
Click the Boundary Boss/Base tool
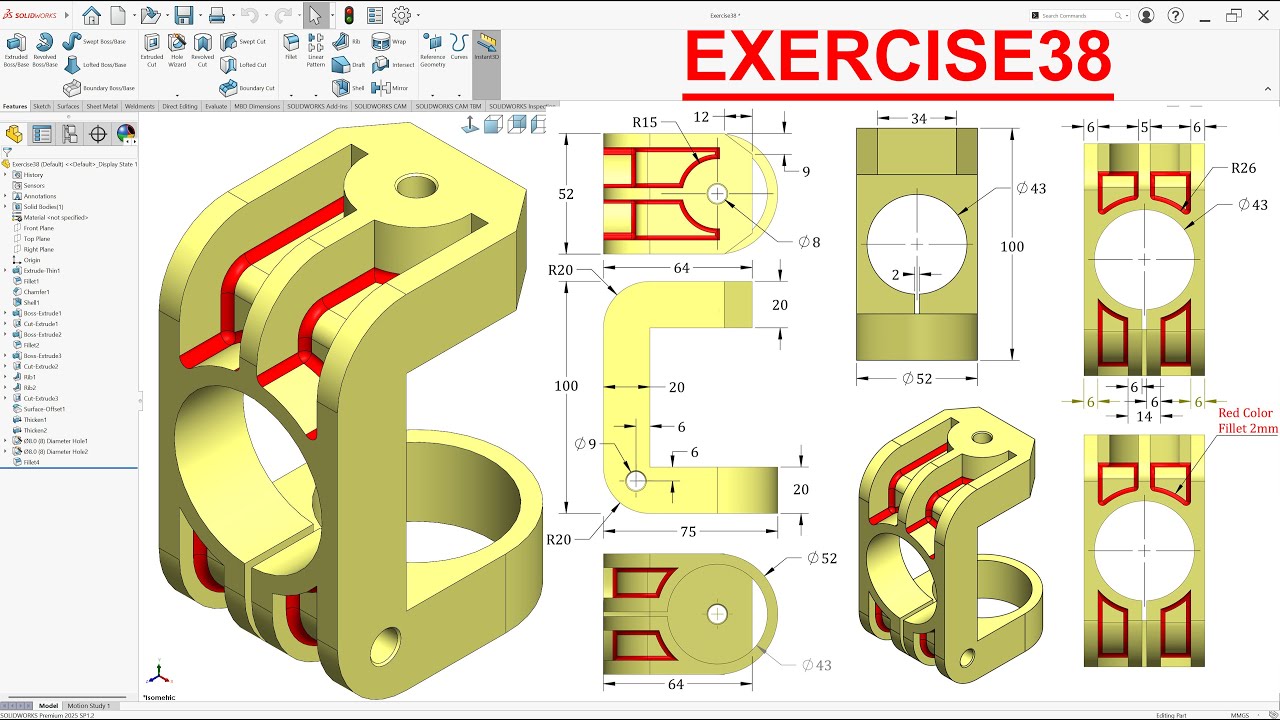98,88
